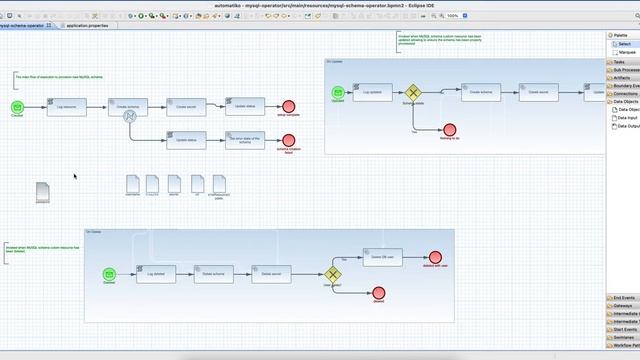Select the 'Delete secret' task
Screen dimensions: 640x360
click(x=271, y=274)
